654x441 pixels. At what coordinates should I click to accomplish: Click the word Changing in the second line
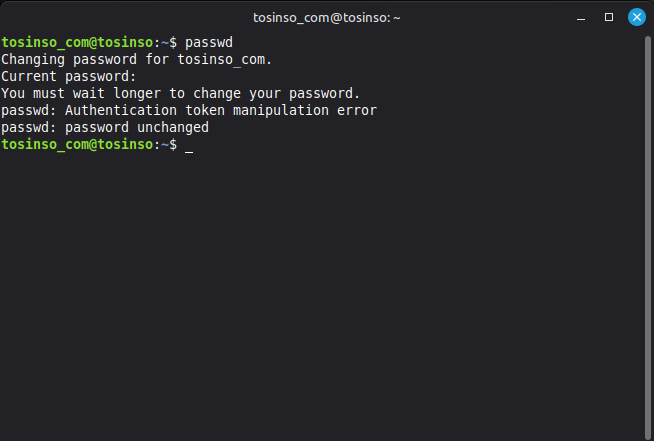[33, 60]
